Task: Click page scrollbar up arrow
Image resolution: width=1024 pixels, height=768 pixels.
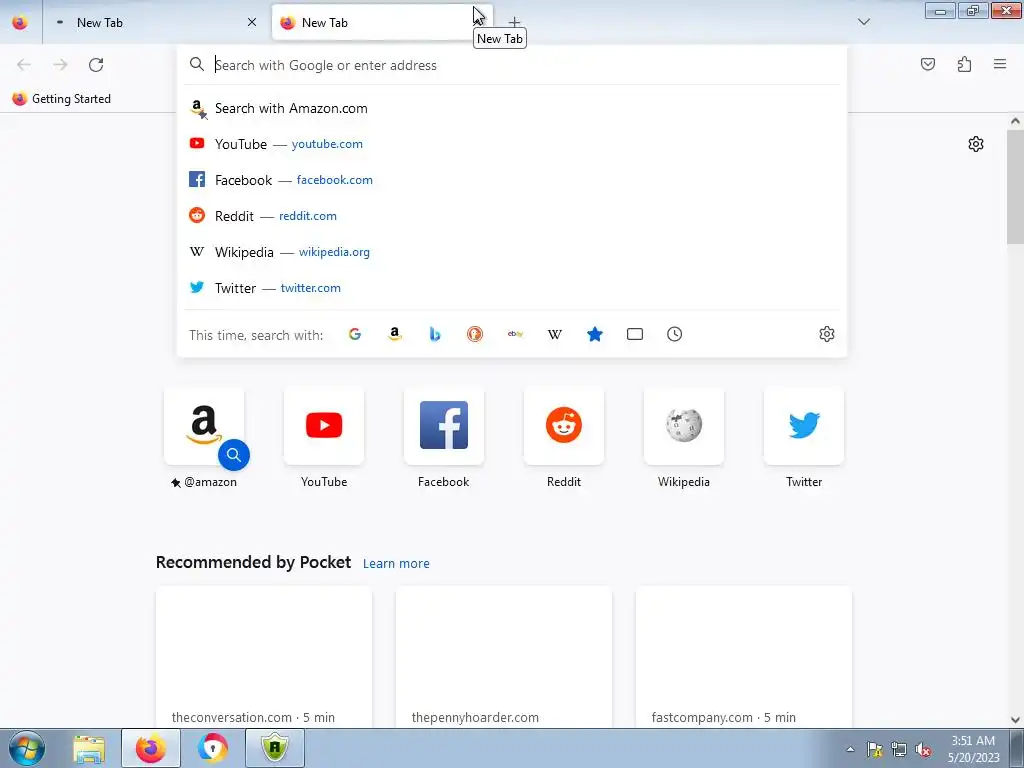Action: (x=1015, y=121)
